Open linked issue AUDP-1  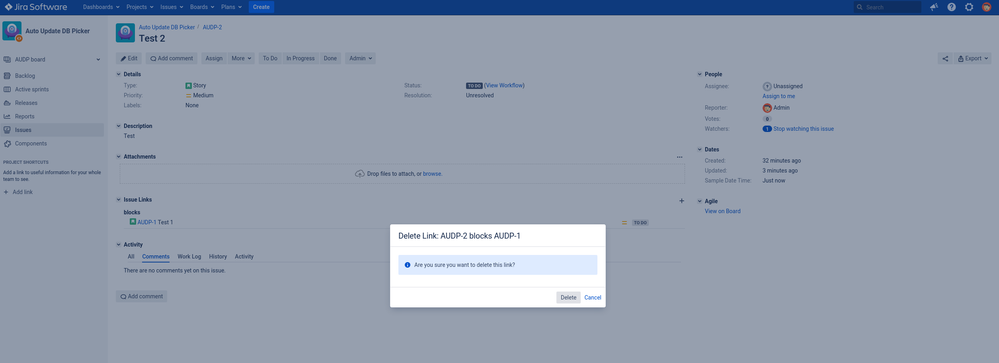click(147, 222)
